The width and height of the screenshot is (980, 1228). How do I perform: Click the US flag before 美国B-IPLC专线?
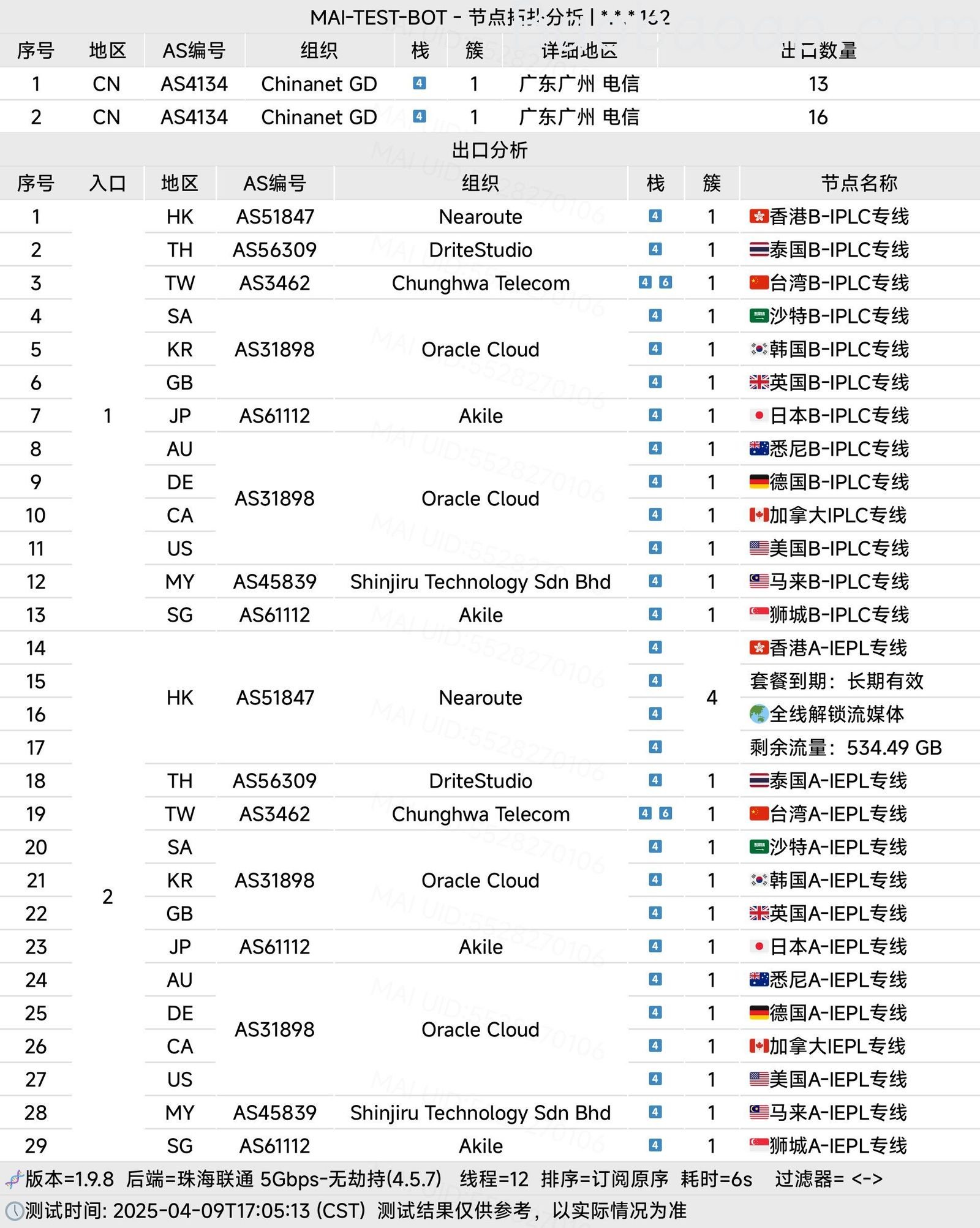pos(759,548)
